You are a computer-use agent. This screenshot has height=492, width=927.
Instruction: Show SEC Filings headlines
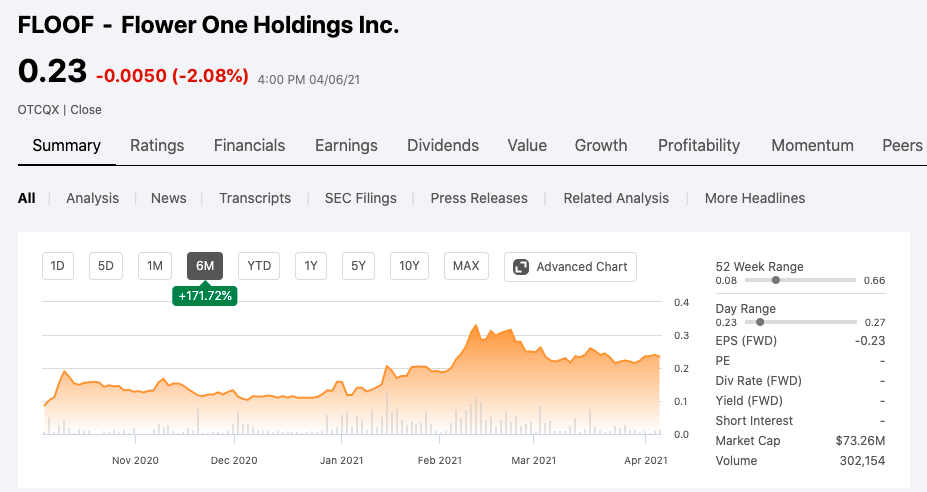point(360,198)
